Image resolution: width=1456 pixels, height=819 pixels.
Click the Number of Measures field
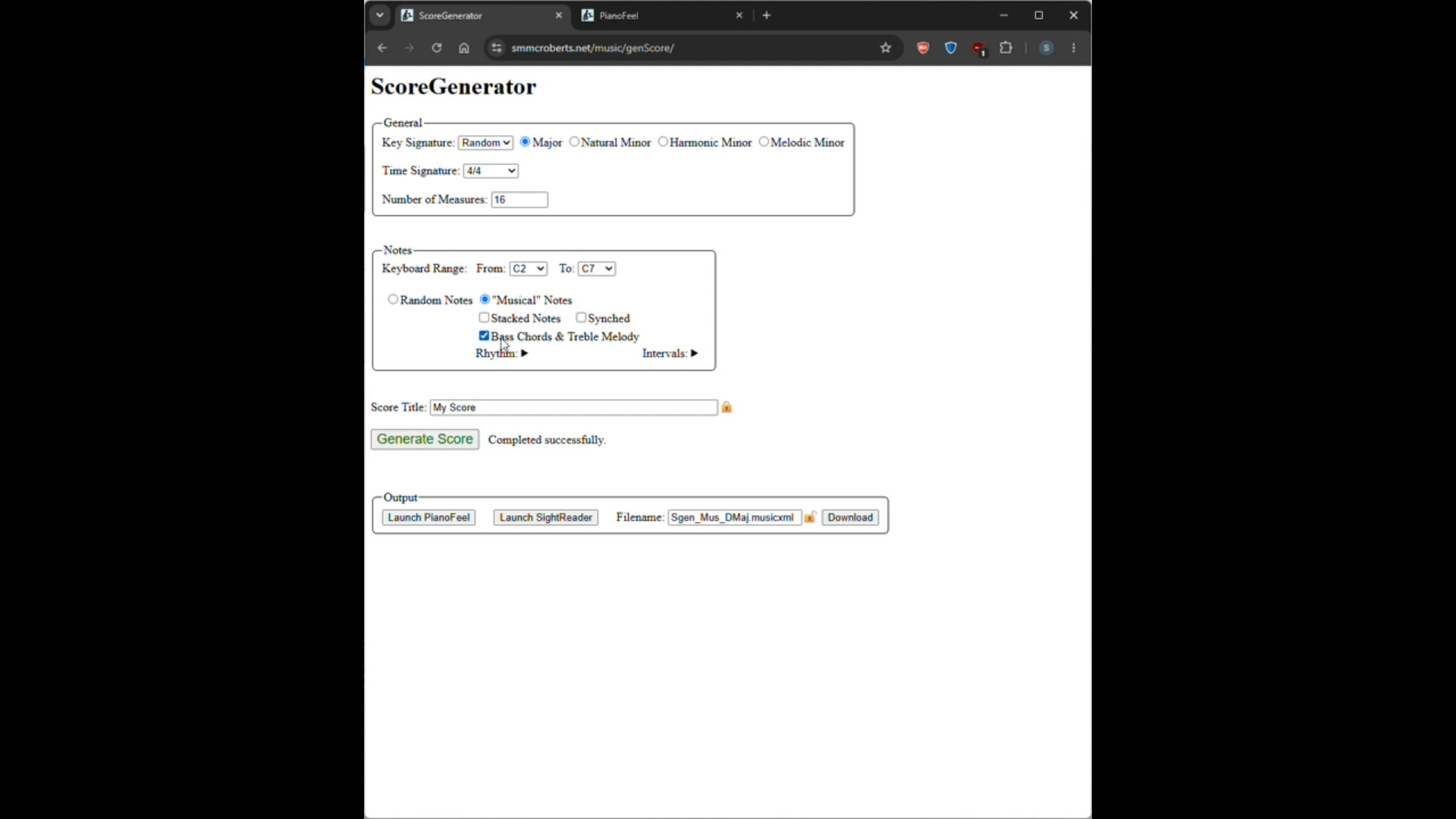pyautogui.click(x=519, y=199)
